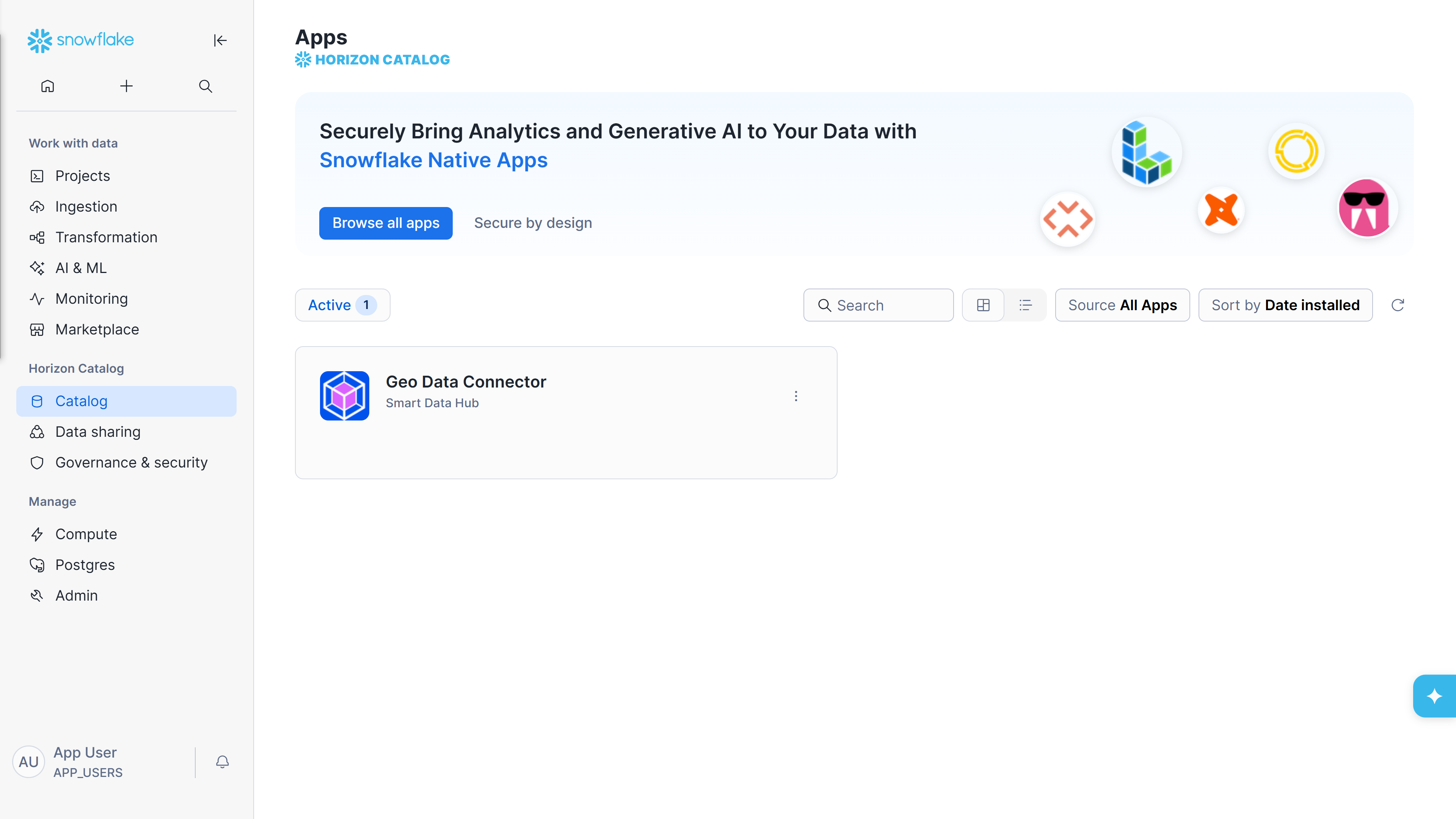Select the Active tab

point(342,305)
